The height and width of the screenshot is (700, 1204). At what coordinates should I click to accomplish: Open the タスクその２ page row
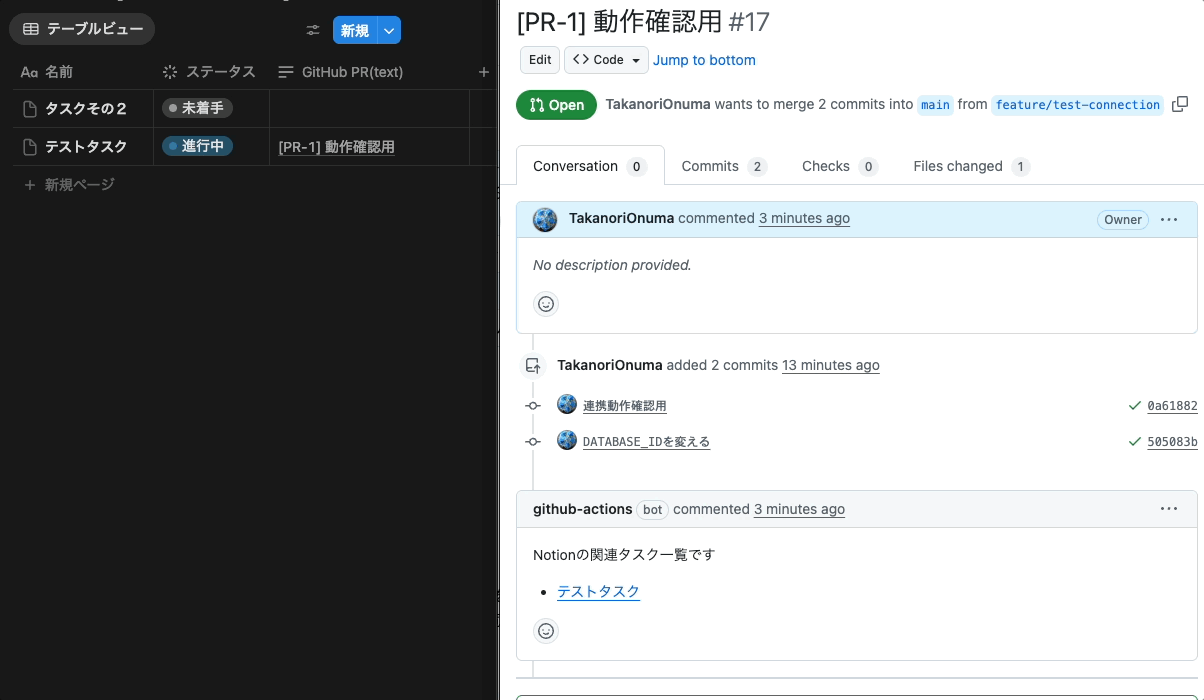85,108
